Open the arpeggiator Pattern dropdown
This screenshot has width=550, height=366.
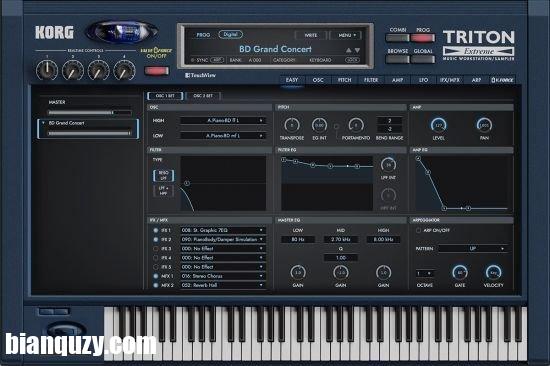pyautogui.click(x=472, y=248)
